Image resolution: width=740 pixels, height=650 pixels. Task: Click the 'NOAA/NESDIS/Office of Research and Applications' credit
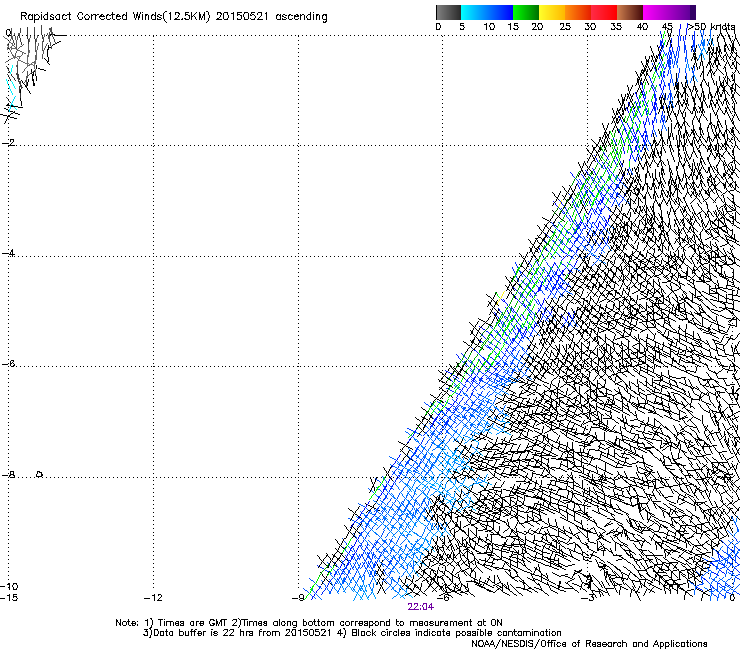coord(589,643)
